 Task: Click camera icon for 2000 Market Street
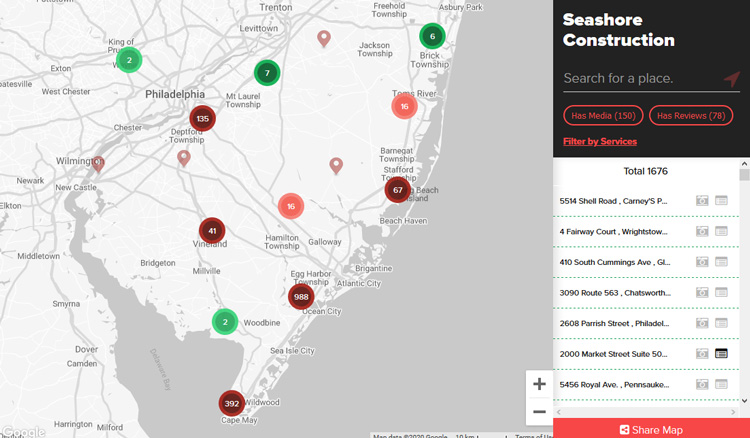(x=702, y=353)
